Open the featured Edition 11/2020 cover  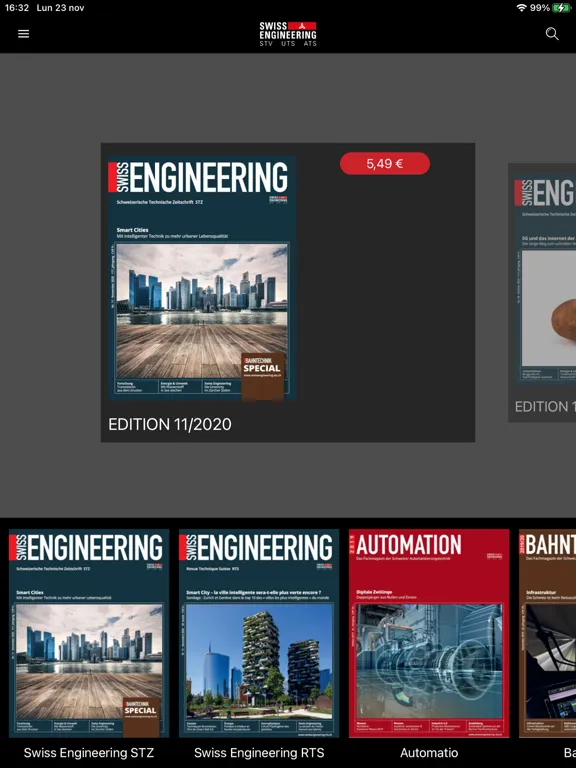tap(202, 278)
